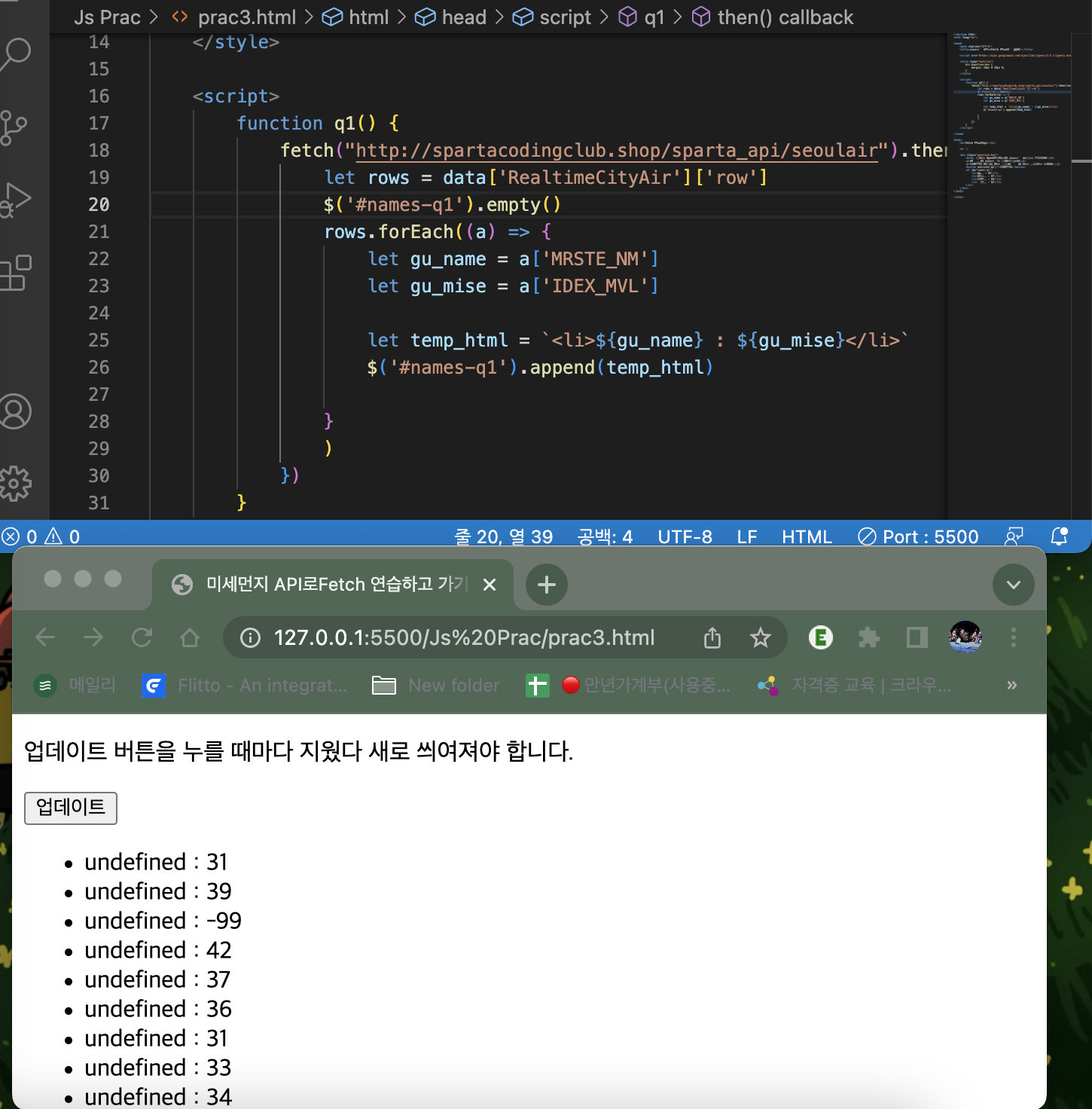Click the list item undefined : 36
The height and width of the screenshot is (1109, 1092).
pyautogui.click(x=158, y=1009)
